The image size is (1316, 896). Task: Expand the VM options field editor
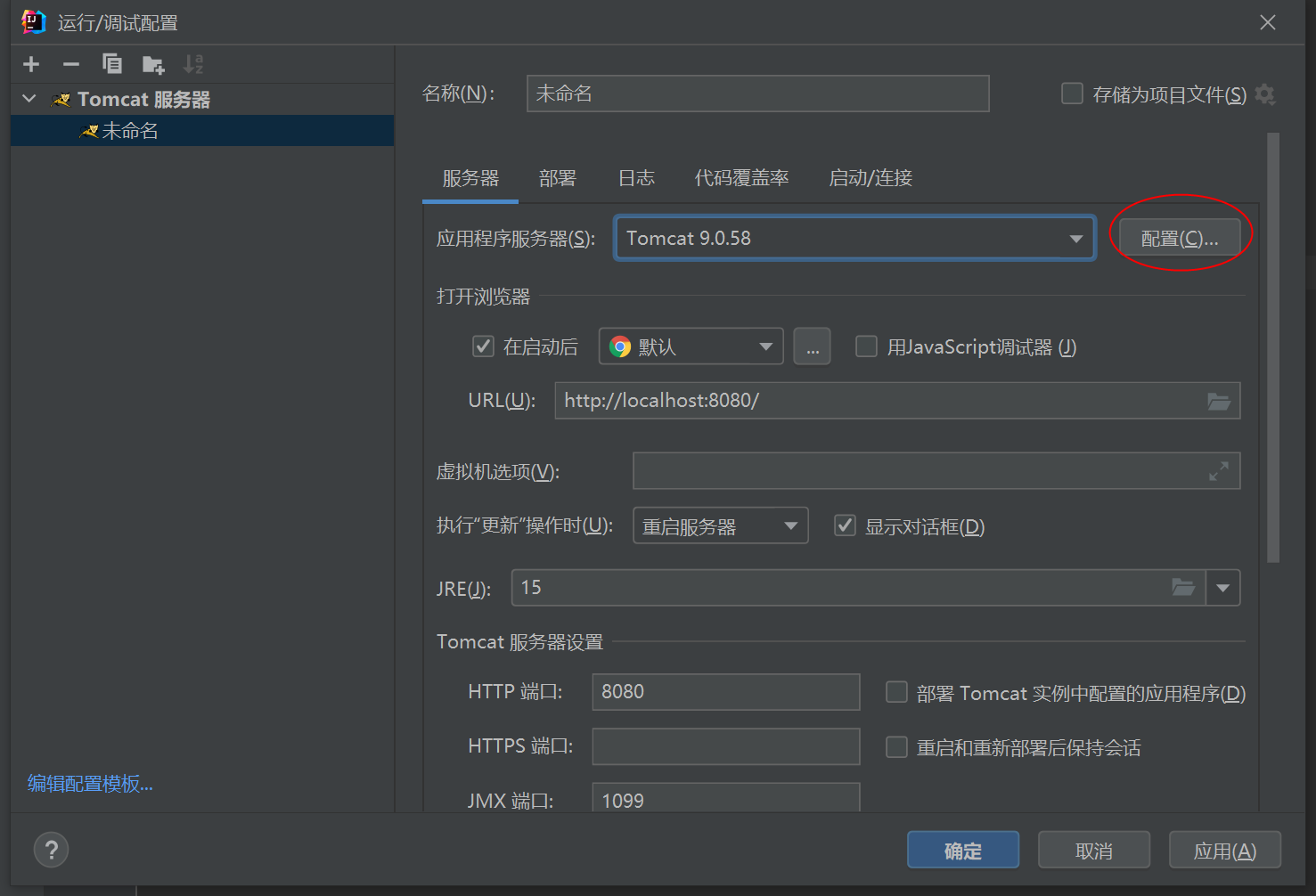coord(1219,471)
